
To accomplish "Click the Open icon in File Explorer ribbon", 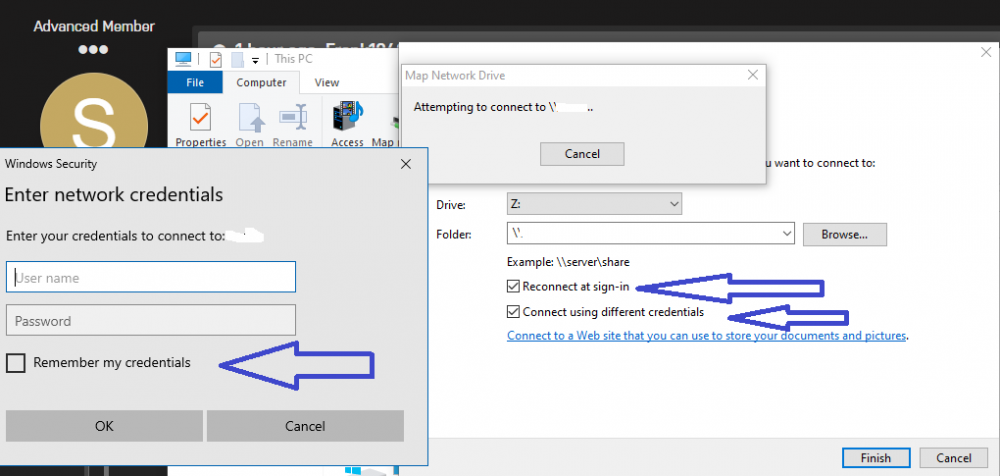I will point(249,119).
